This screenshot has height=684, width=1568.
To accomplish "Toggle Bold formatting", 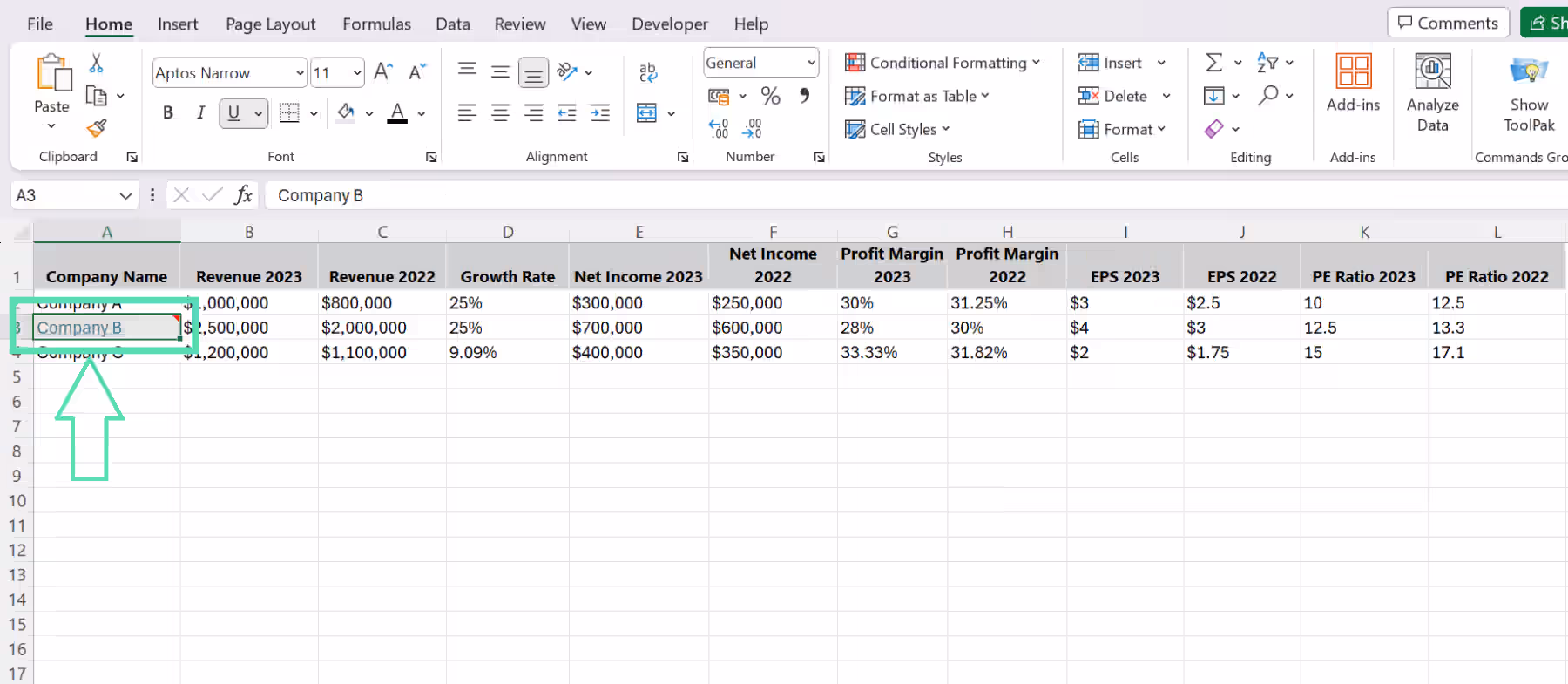I will tap(168, 112).
